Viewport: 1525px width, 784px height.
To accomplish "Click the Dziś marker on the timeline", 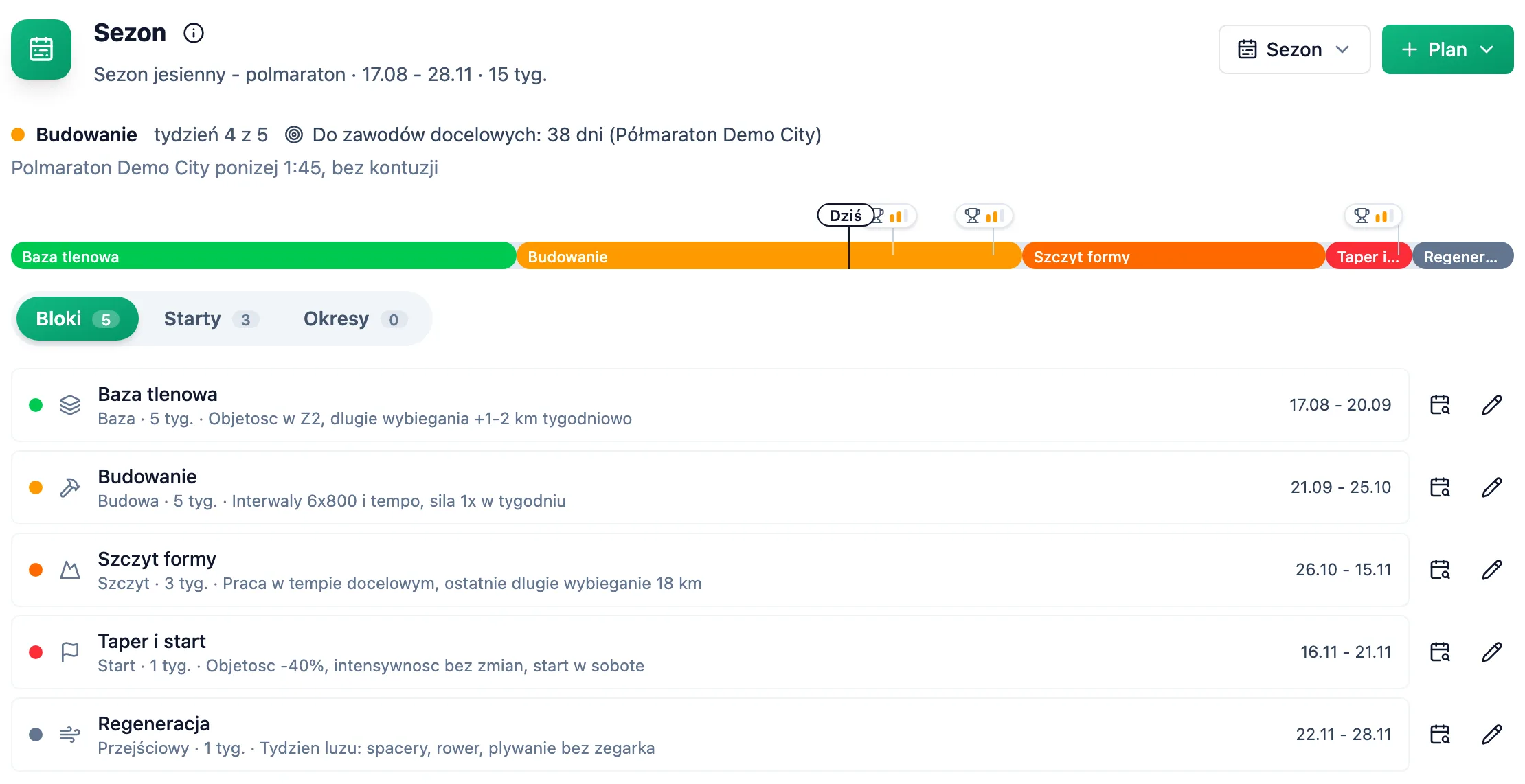I will (x=846, y=216).
